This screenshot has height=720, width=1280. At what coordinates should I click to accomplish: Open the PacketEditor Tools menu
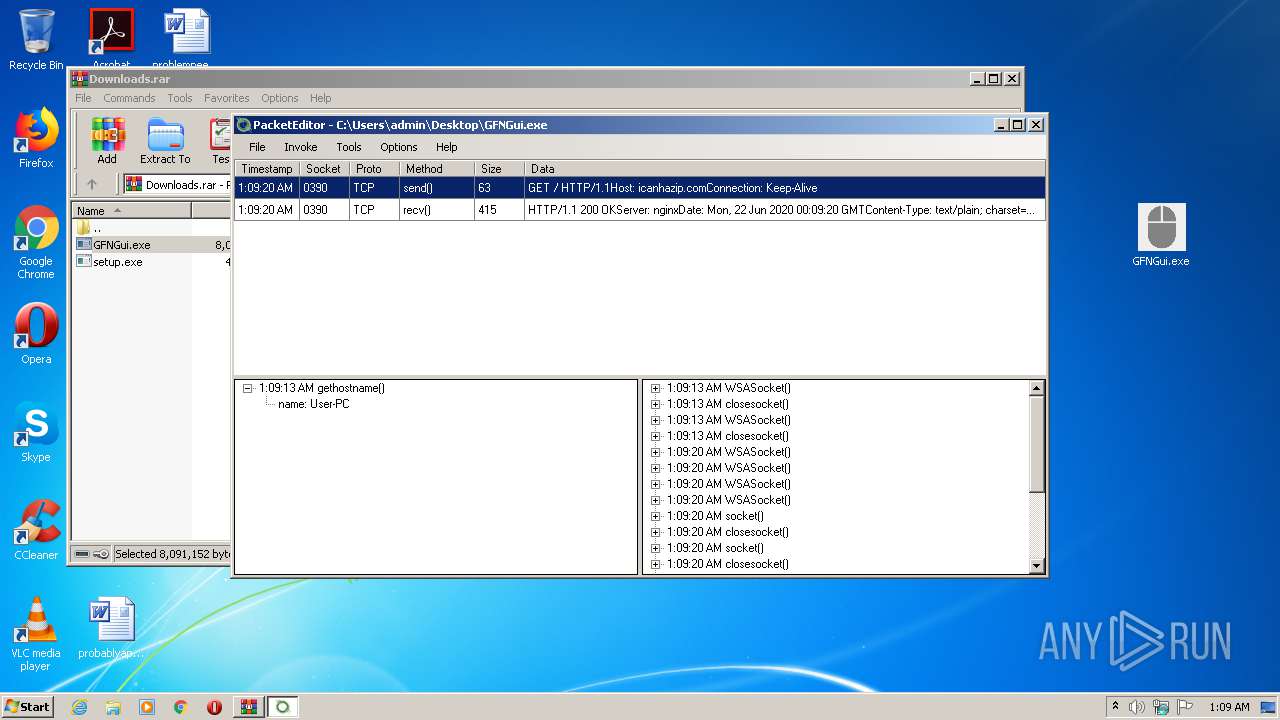[x=349, y=147]
